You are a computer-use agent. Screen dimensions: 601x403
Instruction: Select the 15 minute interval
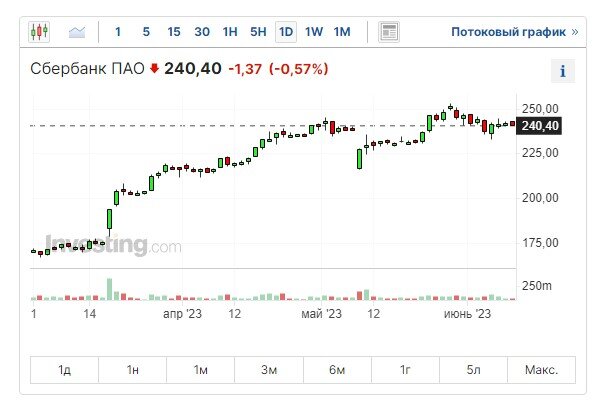(174, 32)
